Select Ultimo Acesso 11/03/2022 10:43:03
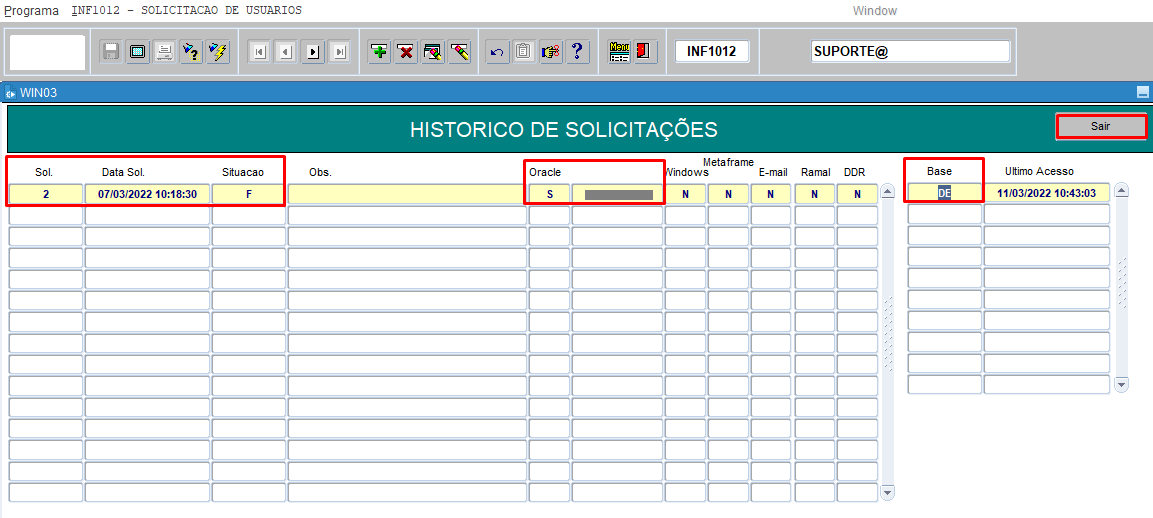1153x518 pixels. [x=1047, y=194]
